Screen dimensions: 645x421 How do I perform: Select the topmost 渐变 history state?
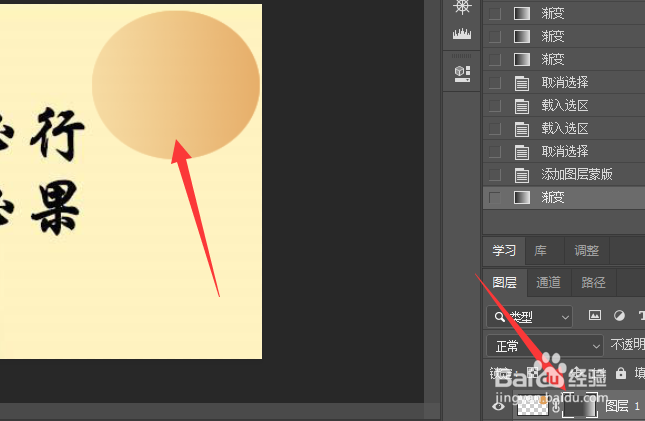(x=564, y=14)
